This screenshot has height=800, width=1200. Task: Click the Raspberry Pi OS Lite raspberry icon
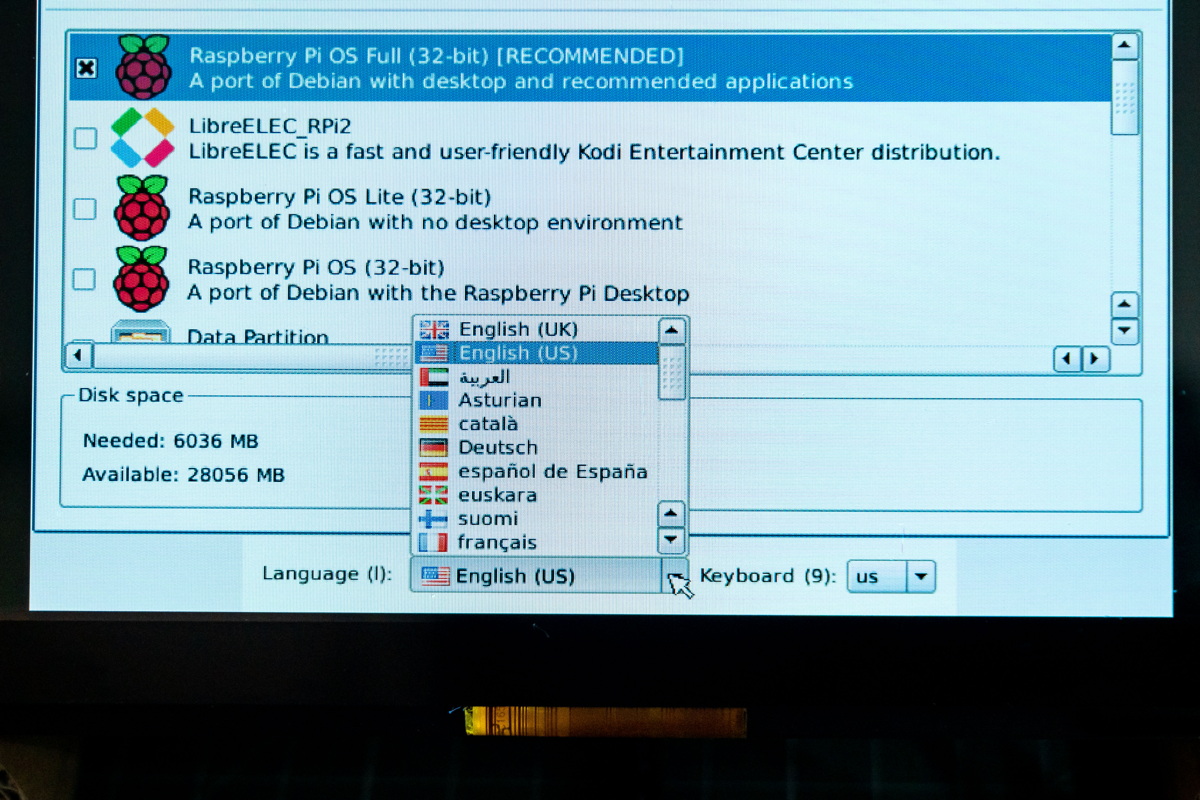point(142,208)
